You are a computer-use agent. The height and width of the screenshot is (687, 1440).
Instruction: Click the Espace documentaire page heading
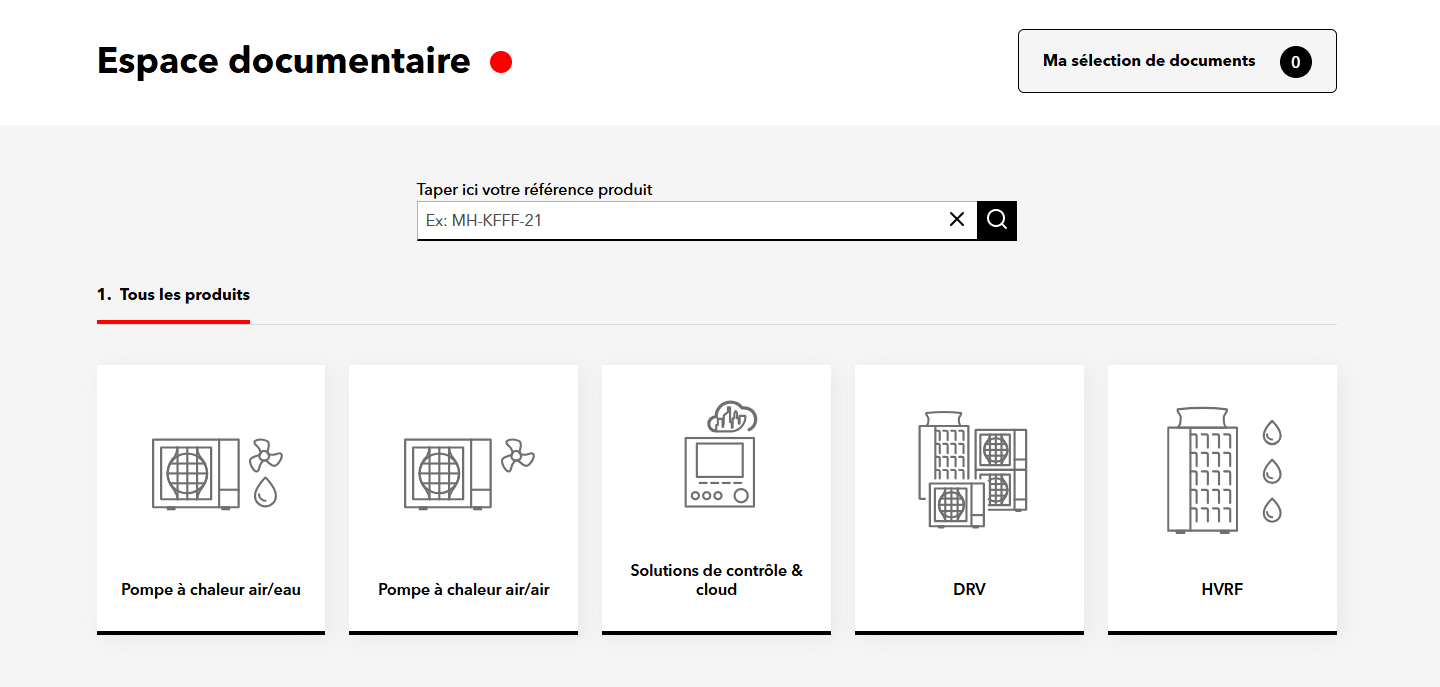(x=284, y=61)
